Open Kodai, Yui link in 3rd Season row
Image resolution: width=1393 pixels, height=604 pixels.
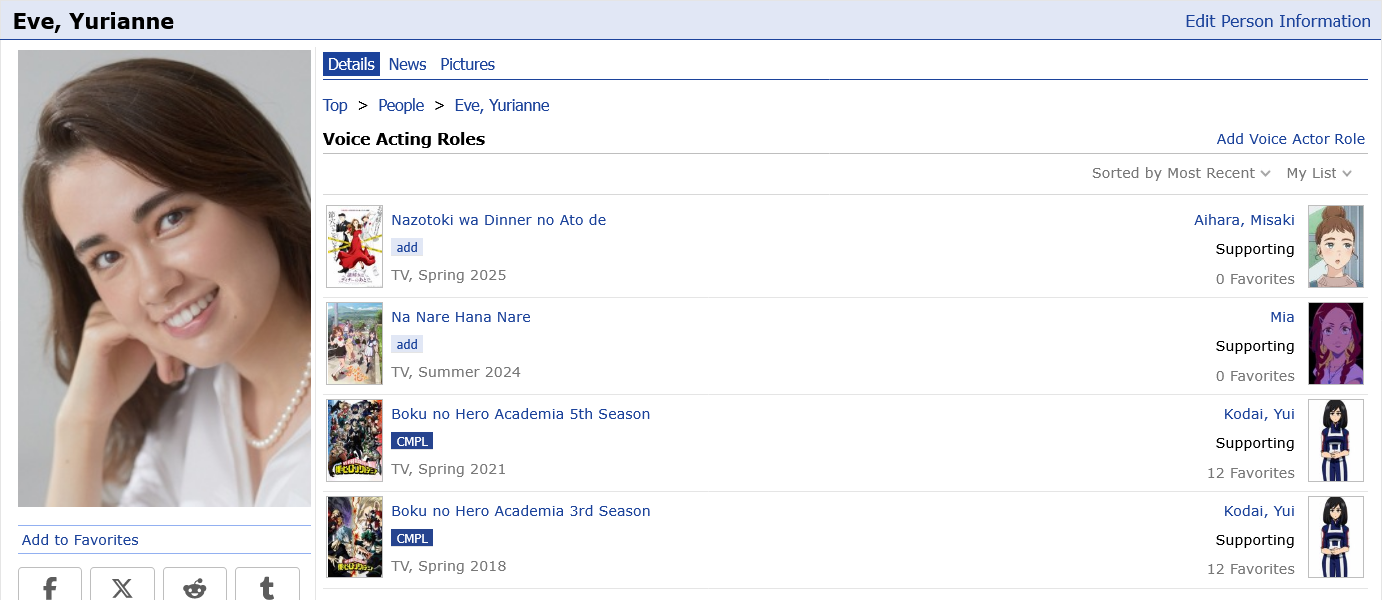tap(1259, 511)
